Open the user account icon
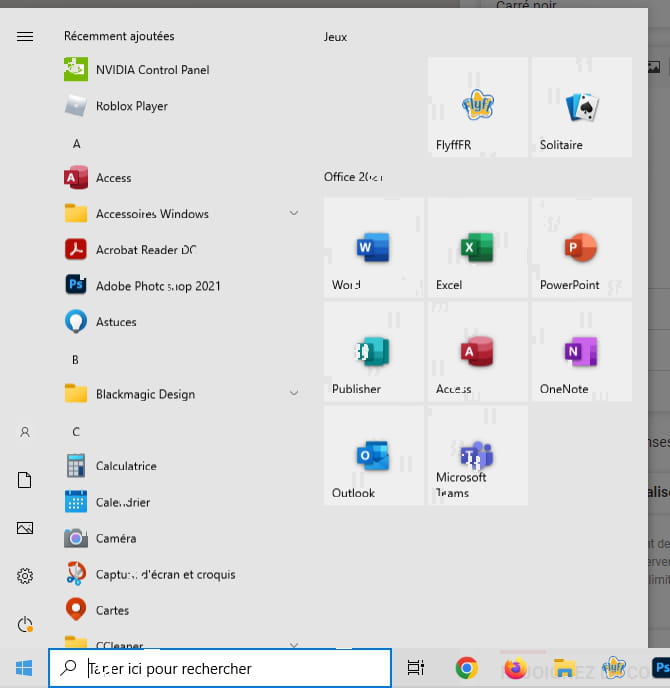 click(x=25, y=432)
